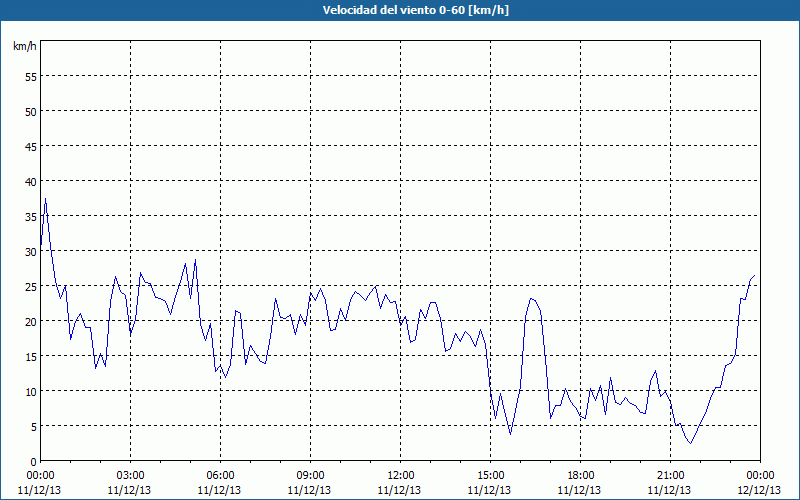The height and width of the screenshot is (500, 800).
Task: Click the y-axis tick value 35
Action: pos(31,216)
